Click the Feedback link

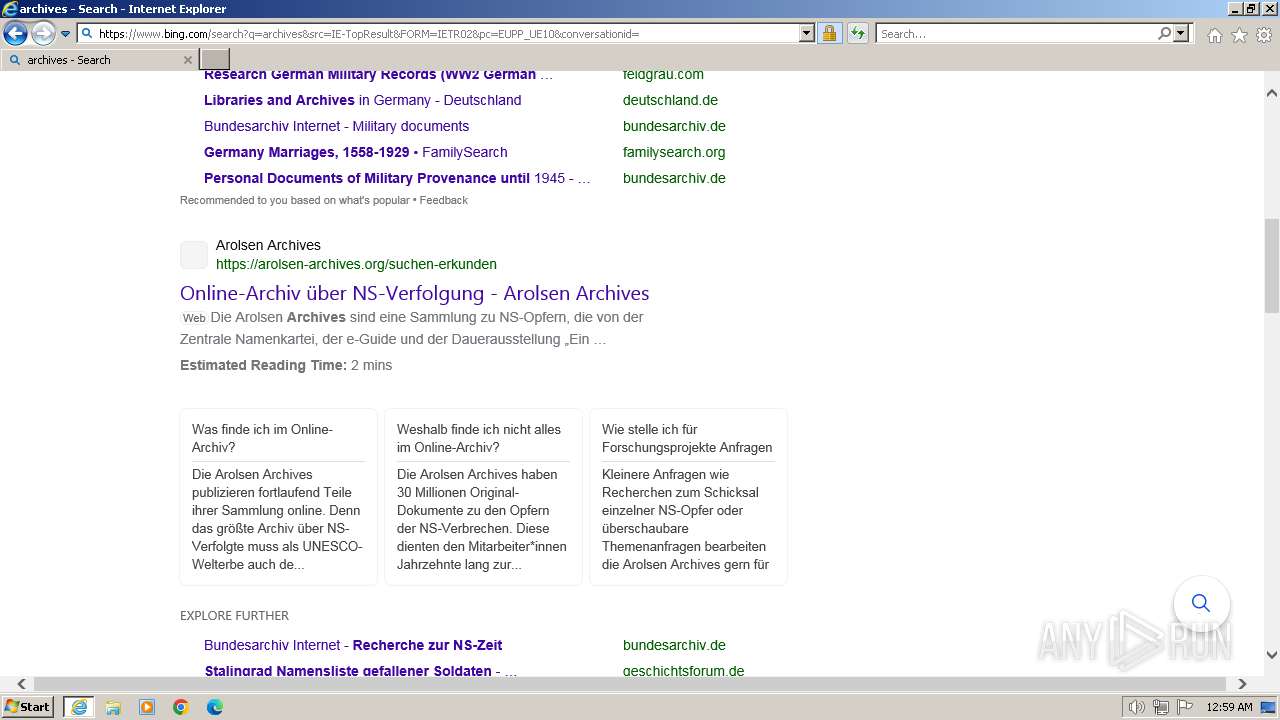(443, 200)
